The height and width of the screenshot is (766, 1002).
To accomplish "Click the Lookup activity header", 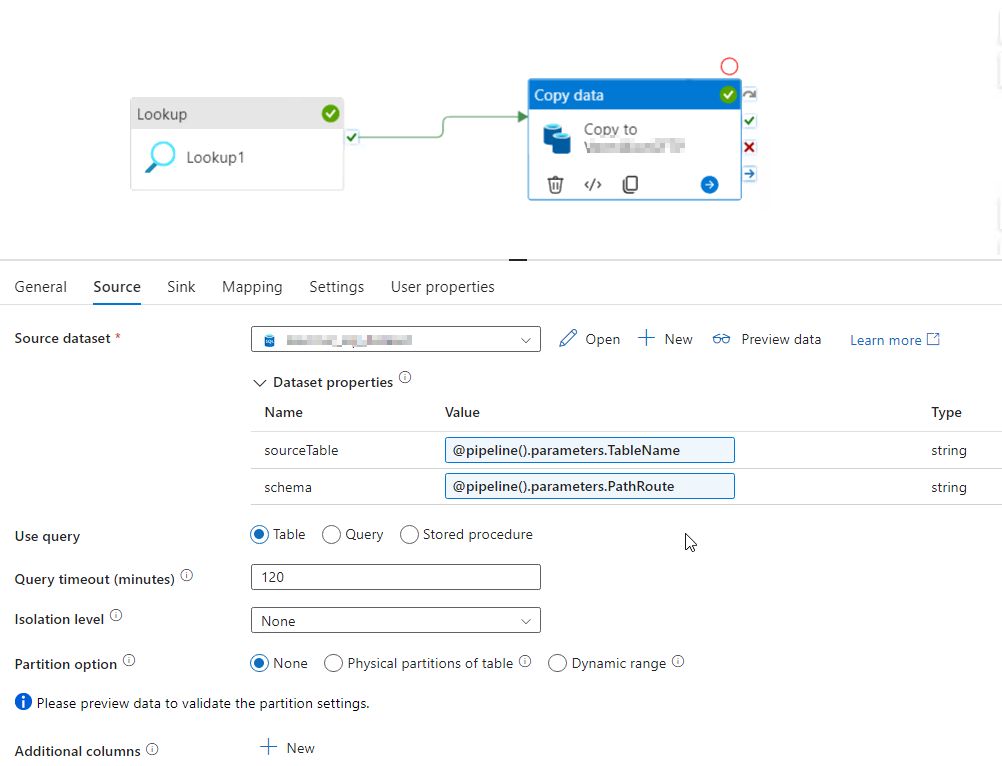I will (x=237, y=114).
